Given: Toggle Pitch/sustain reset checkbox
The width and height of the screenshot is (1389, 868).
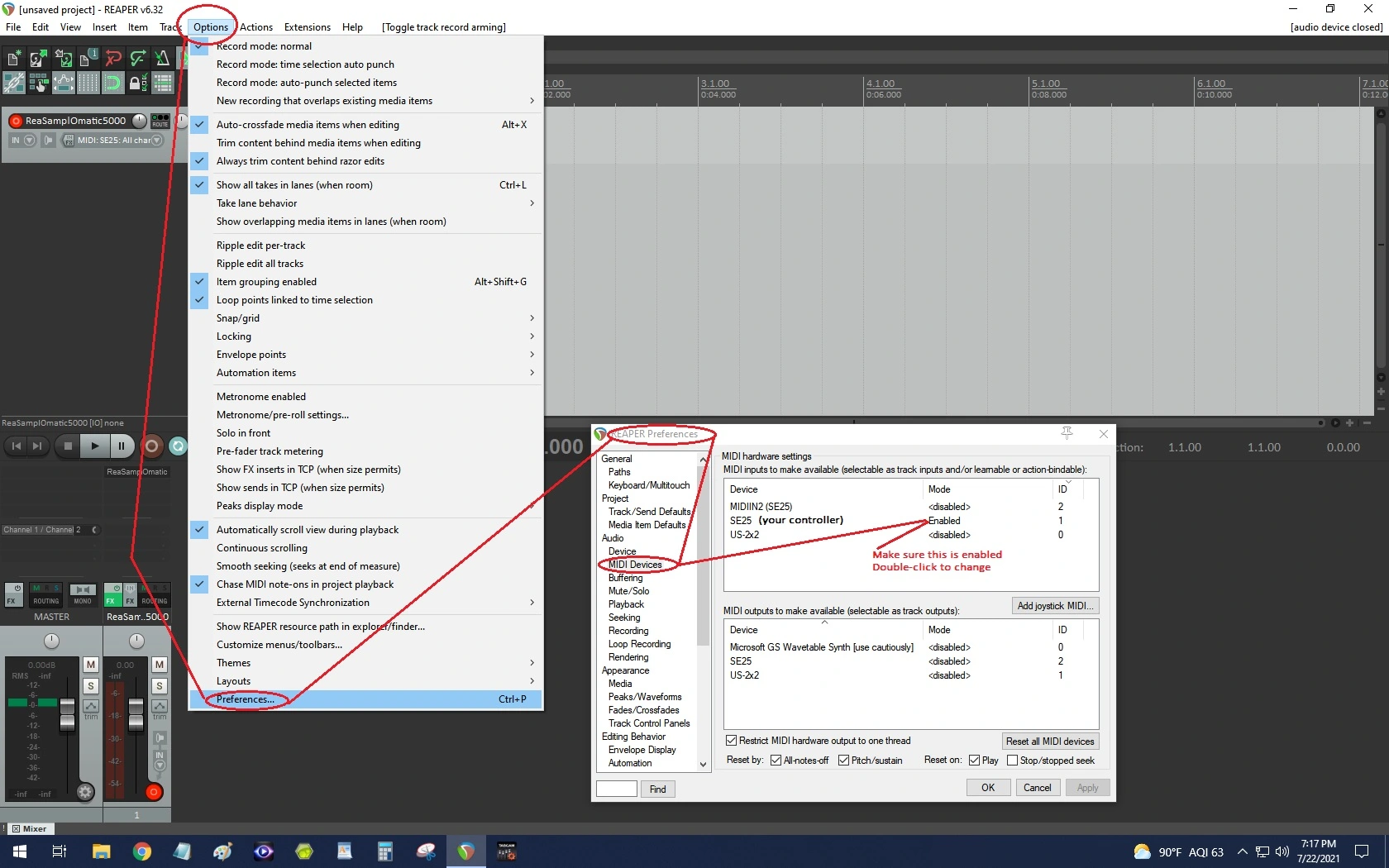Looking at the screenshot, I should 843,761.
